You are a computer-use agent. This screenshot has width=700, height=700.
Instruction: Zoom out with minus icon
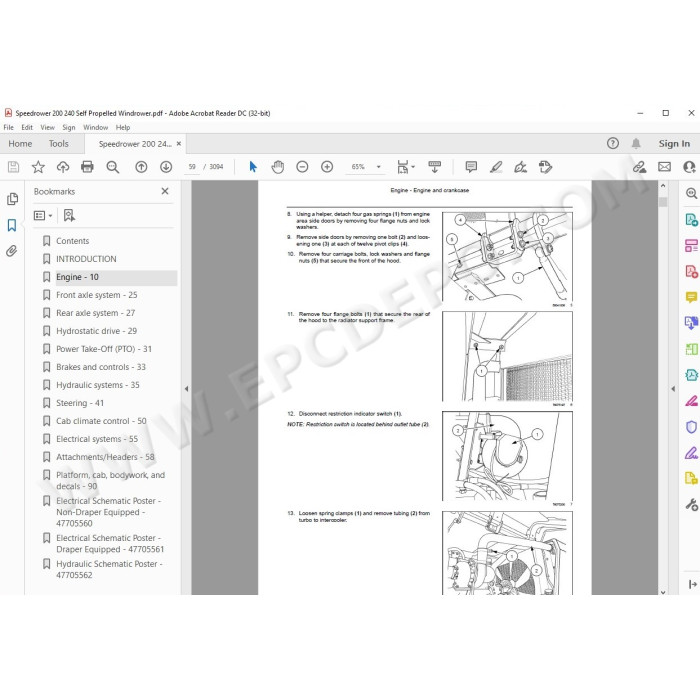tap(302, 167)
